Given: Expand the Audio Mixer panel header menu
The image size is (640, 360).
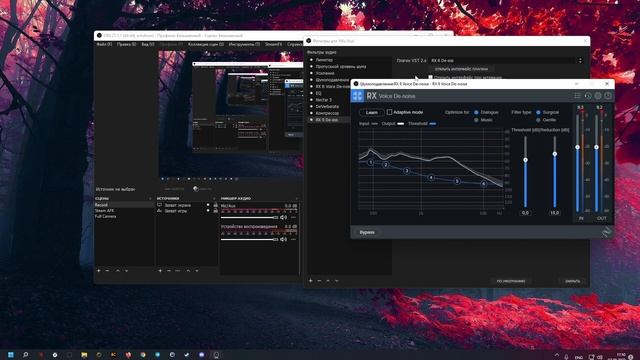Looking at the screenshot, I should tap(297, 198).
